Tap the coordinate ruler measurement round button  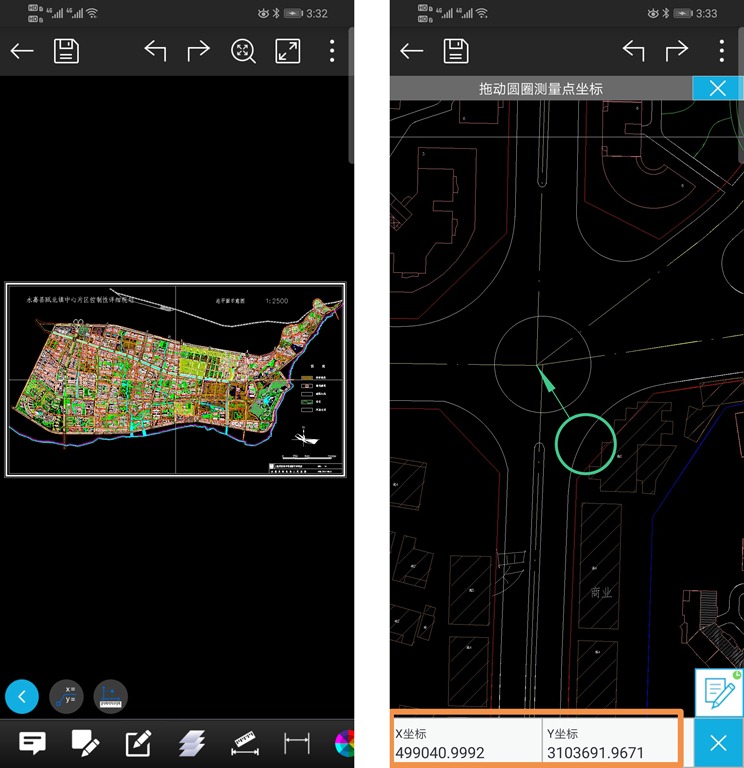click(x=111, y=695)
